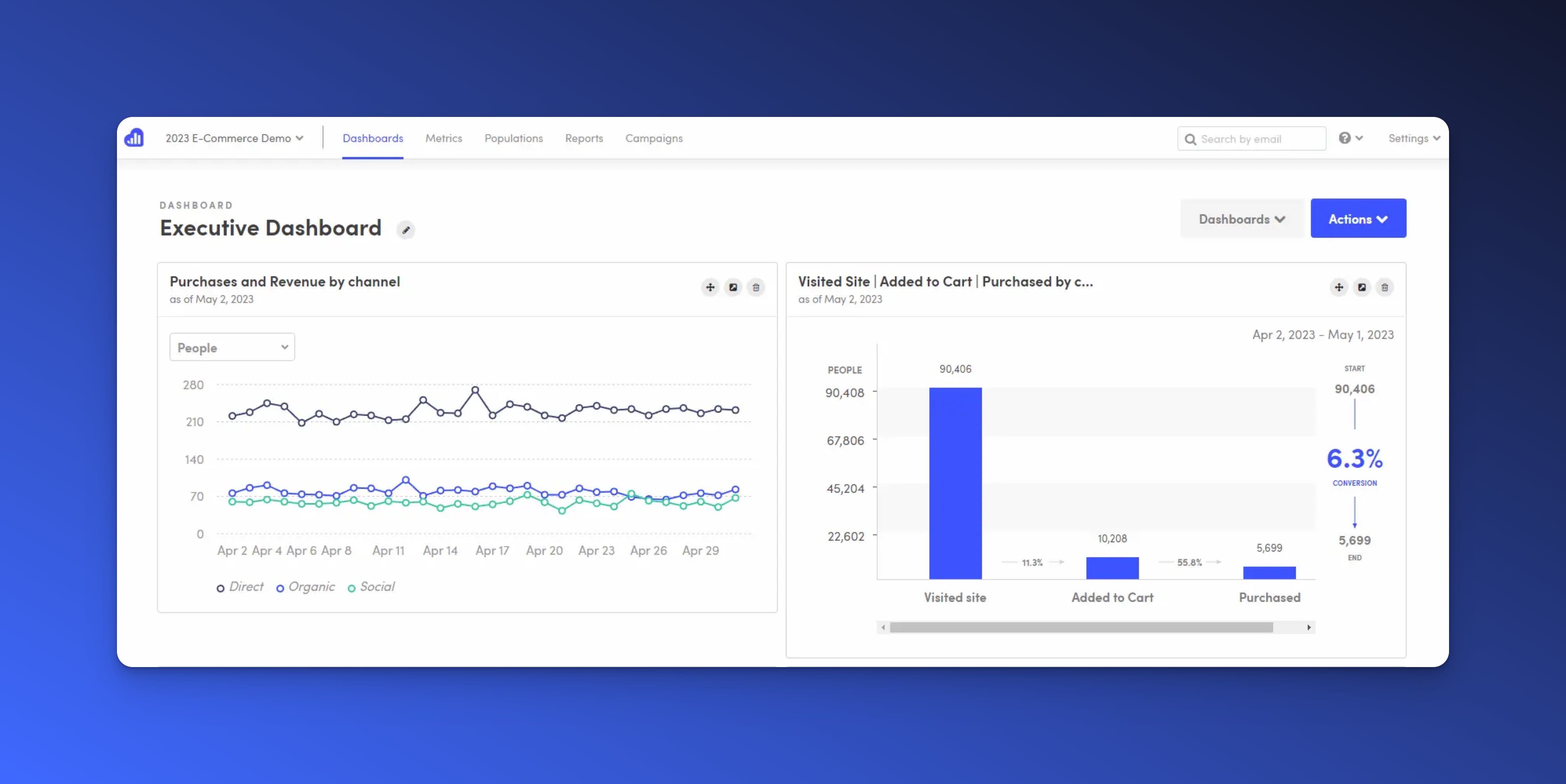Image resolution: width=1566 pixels, height=784 pixels.
Task: Click the app logo icon
Action: 134,138
